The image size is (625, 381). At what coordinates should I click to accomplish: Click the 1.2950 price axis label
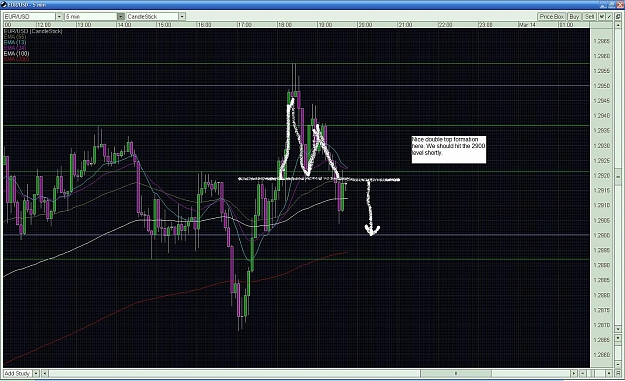(x=601, y=86)
